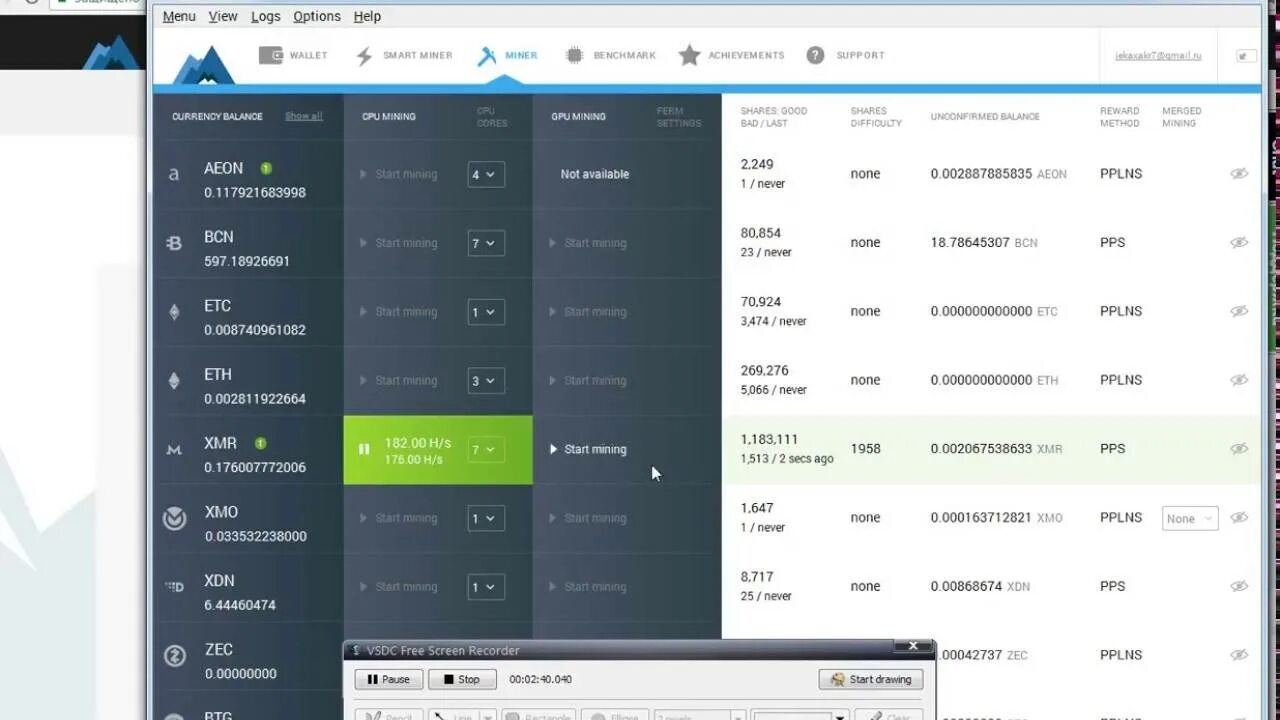Screen dimensions: 1280x720
Task: Toggle the eye icon on the XDN row
Action: tap(1239, 587)
